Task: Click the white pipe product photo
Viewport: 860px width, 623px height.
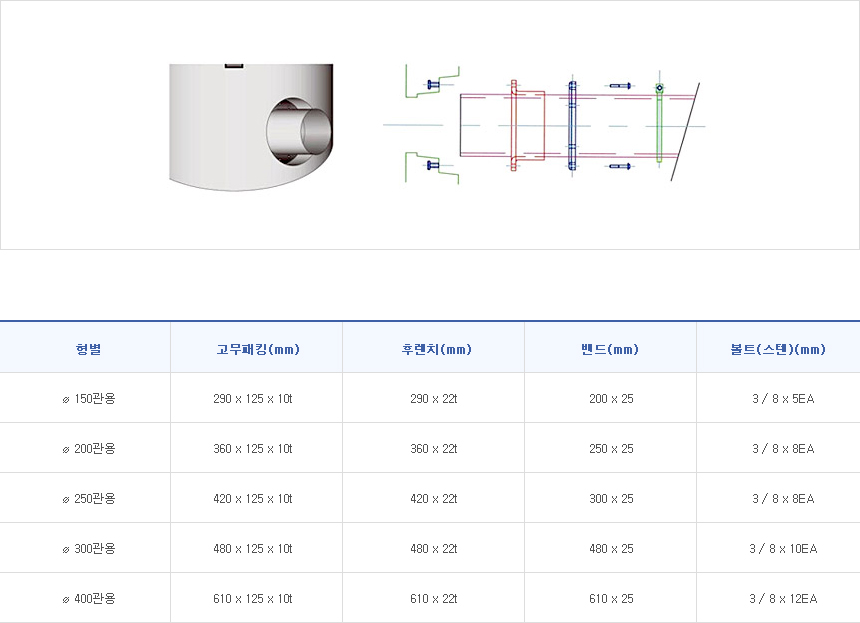Action: pos(251,126)
